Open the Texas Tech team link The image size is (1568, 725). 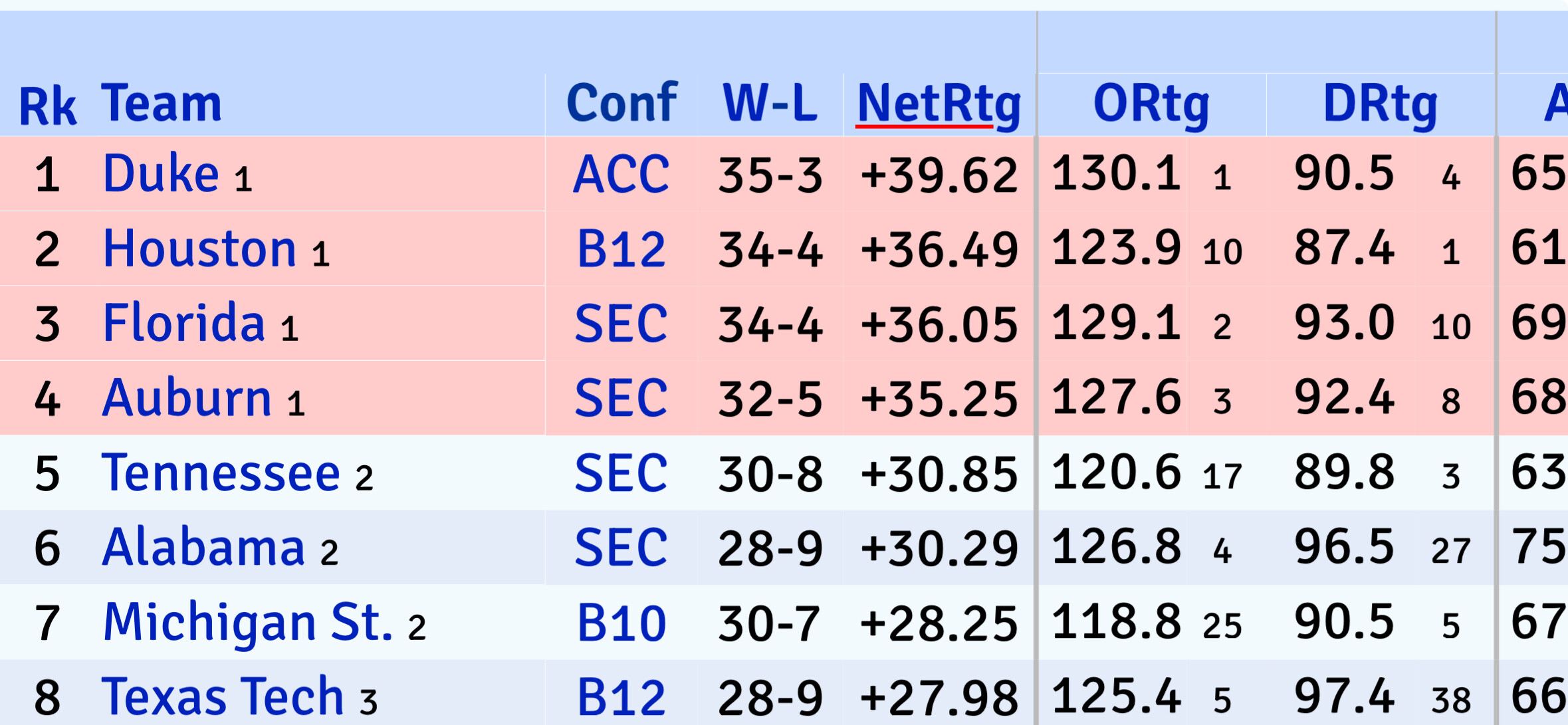[223, 697]
